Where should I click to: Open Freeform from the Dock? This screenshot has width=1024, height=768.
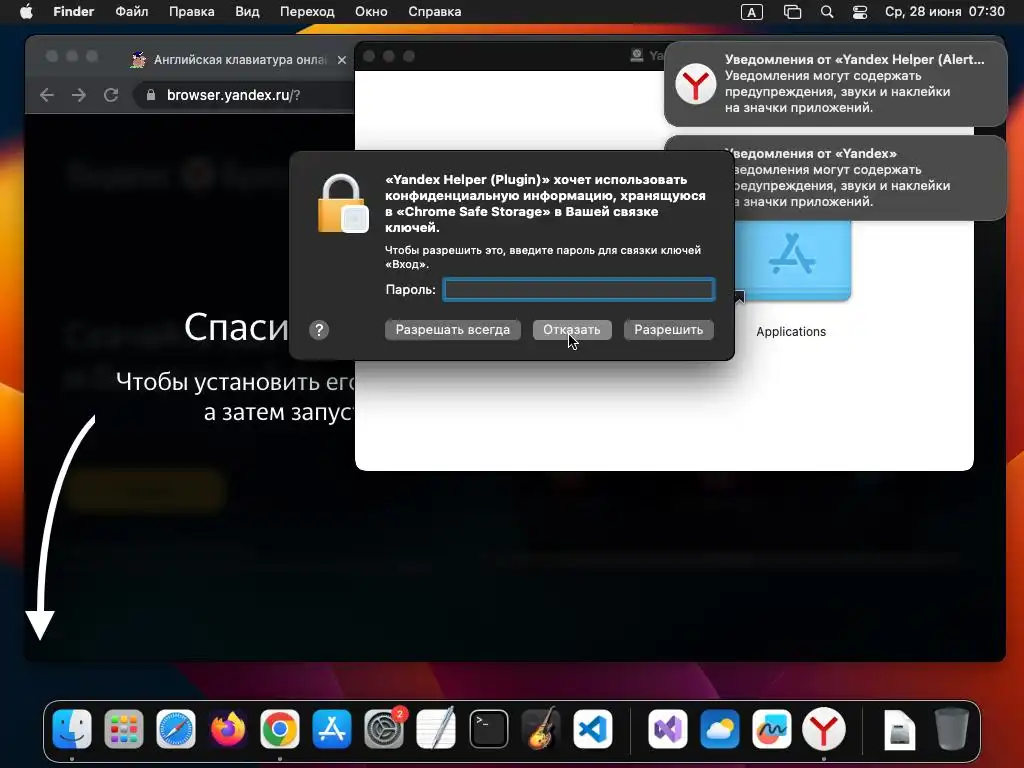[771, 729]
